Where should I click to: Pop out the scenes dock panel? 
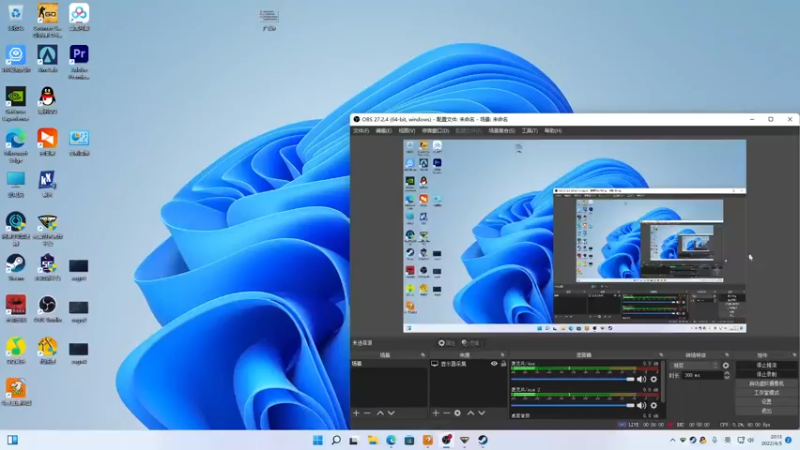tap(422, 355)
